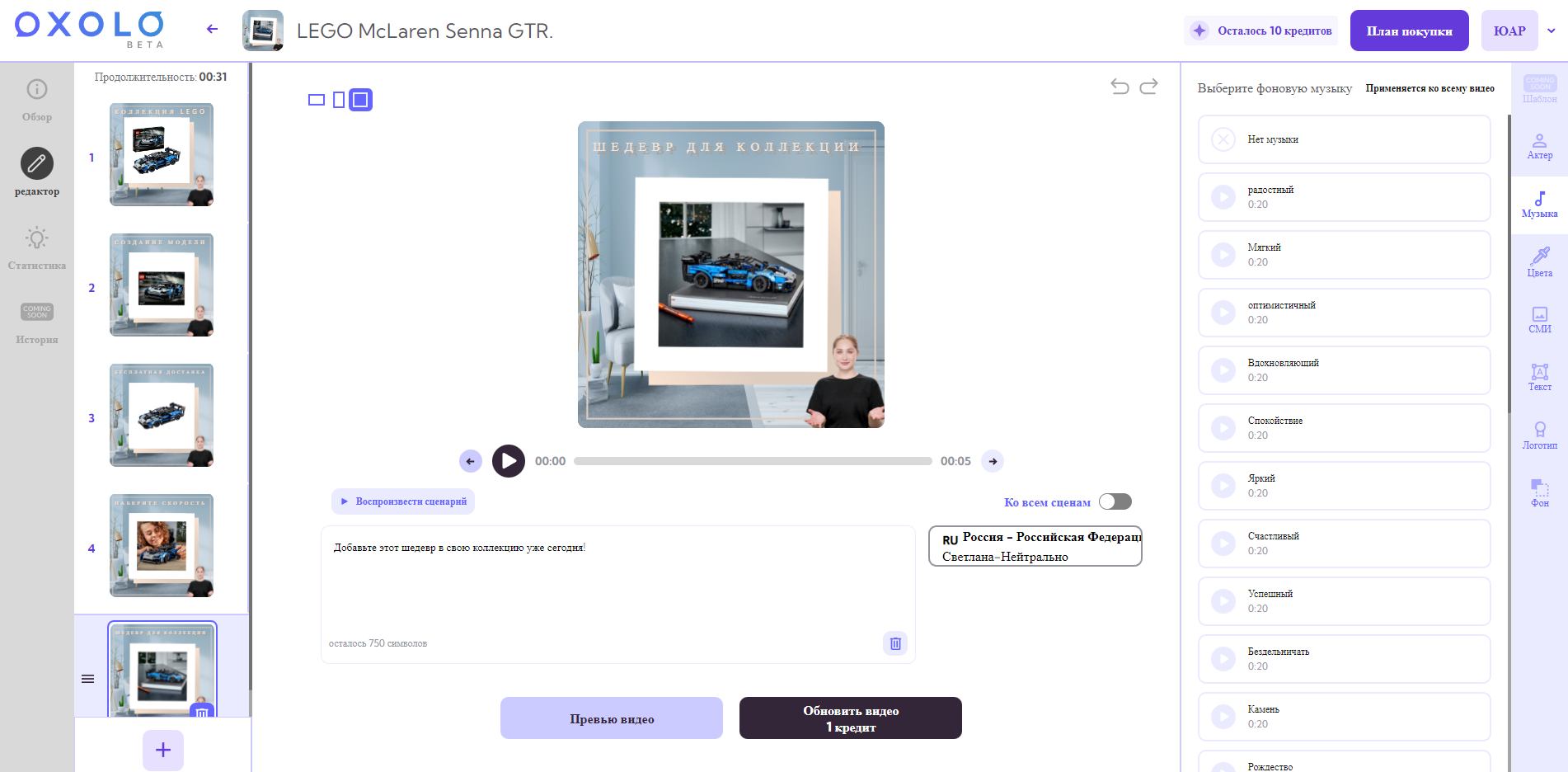Switch to the СМИ media tab
Screen dimensions: 1568x772
tap(1539, 320)
